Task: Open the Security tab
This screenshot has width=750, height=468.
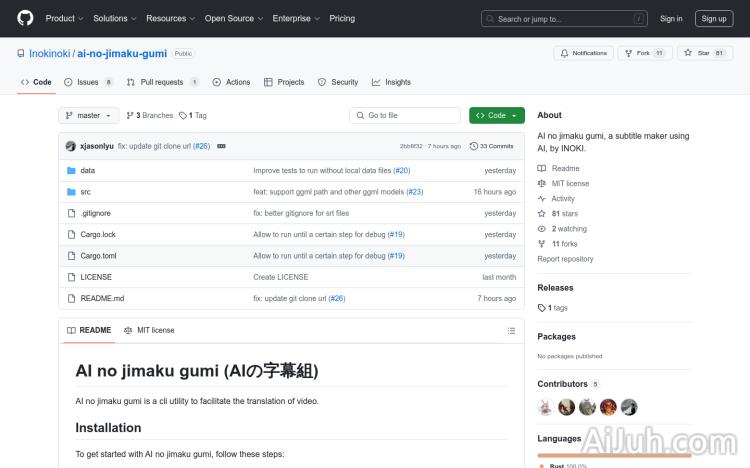Action: pyautogui.click(x=338, y=82)
